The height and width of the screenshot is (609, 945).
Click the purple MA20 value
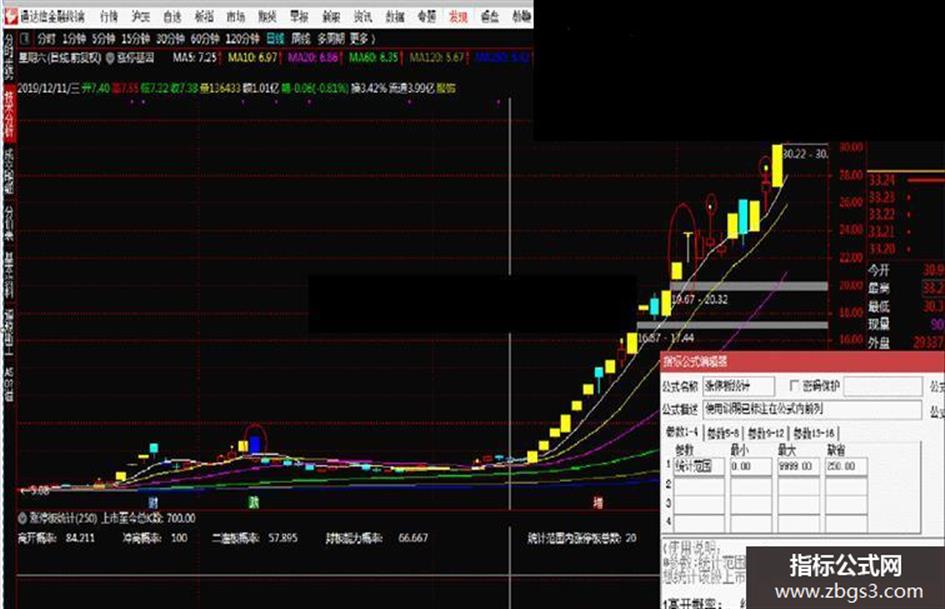coord(313,58)
